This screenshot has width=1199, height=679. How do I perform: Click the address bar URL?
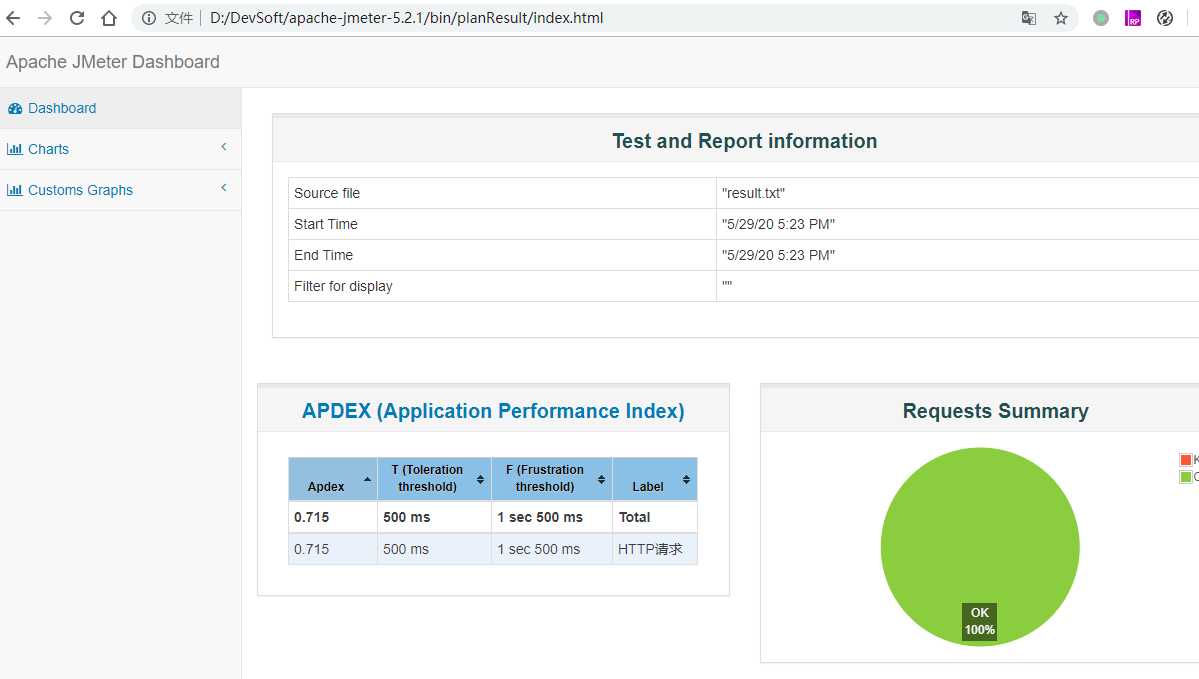(406, 18)
